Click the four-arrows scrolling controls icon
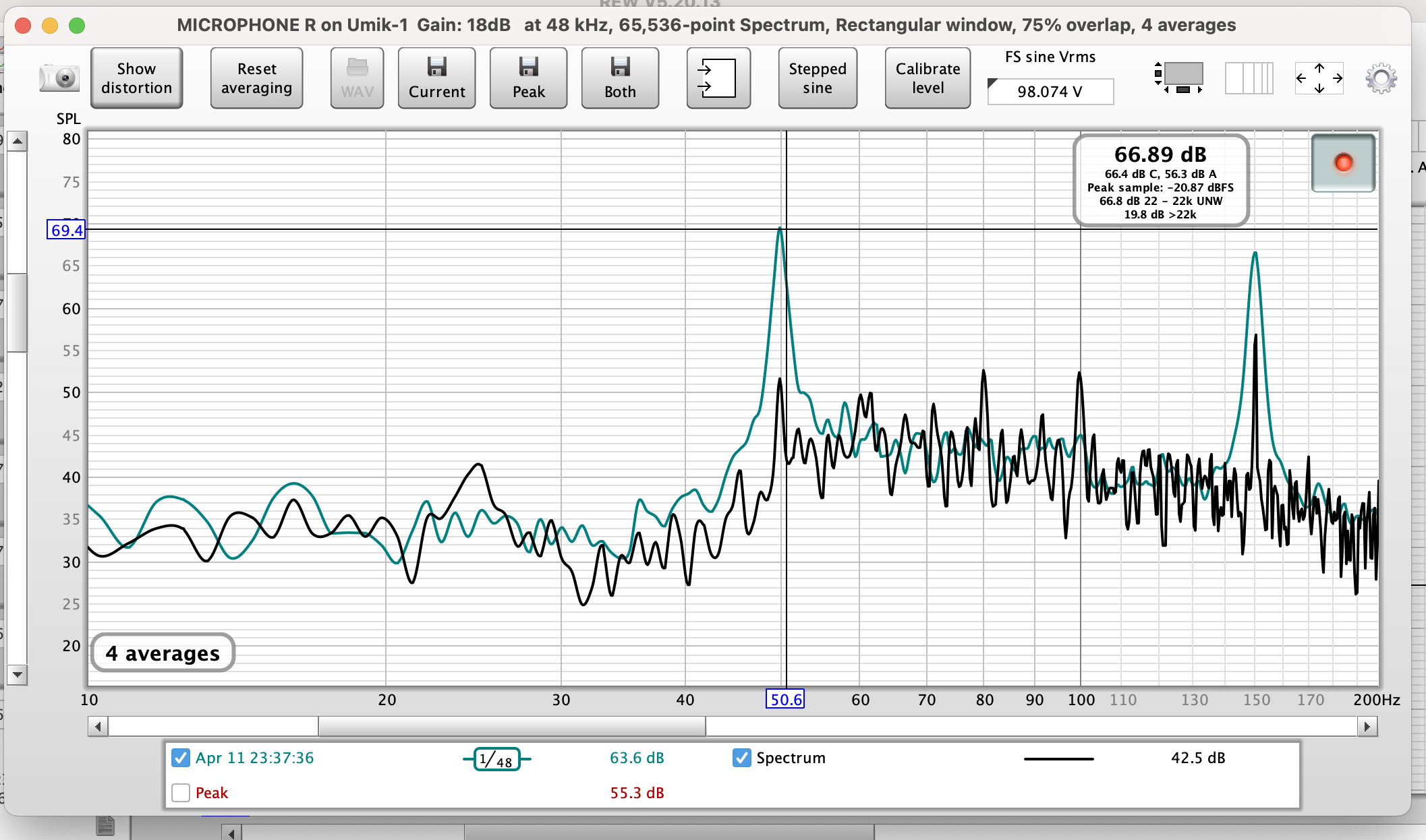 [x=1319, y=78]
